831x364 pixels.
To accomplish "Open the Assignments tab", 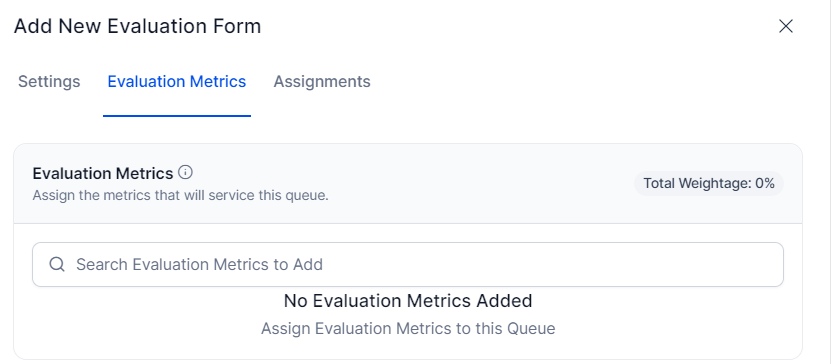I will click(322, 82).
